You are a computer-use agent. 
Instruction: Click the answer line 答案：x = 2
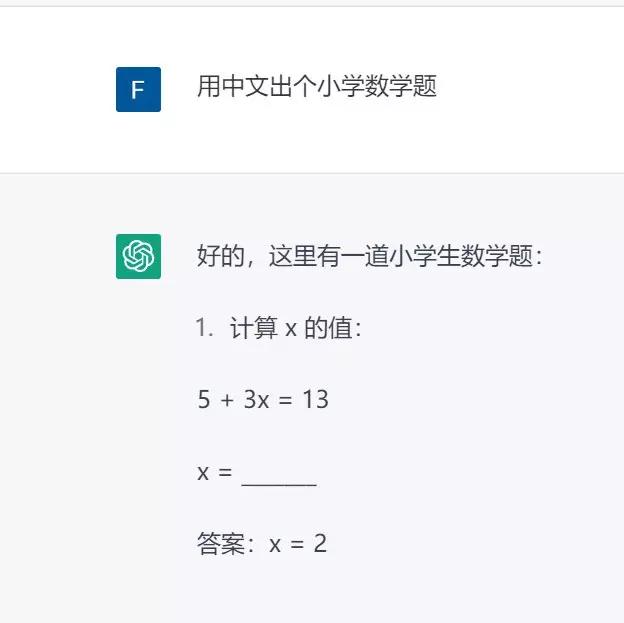click(x=262, y=544)
